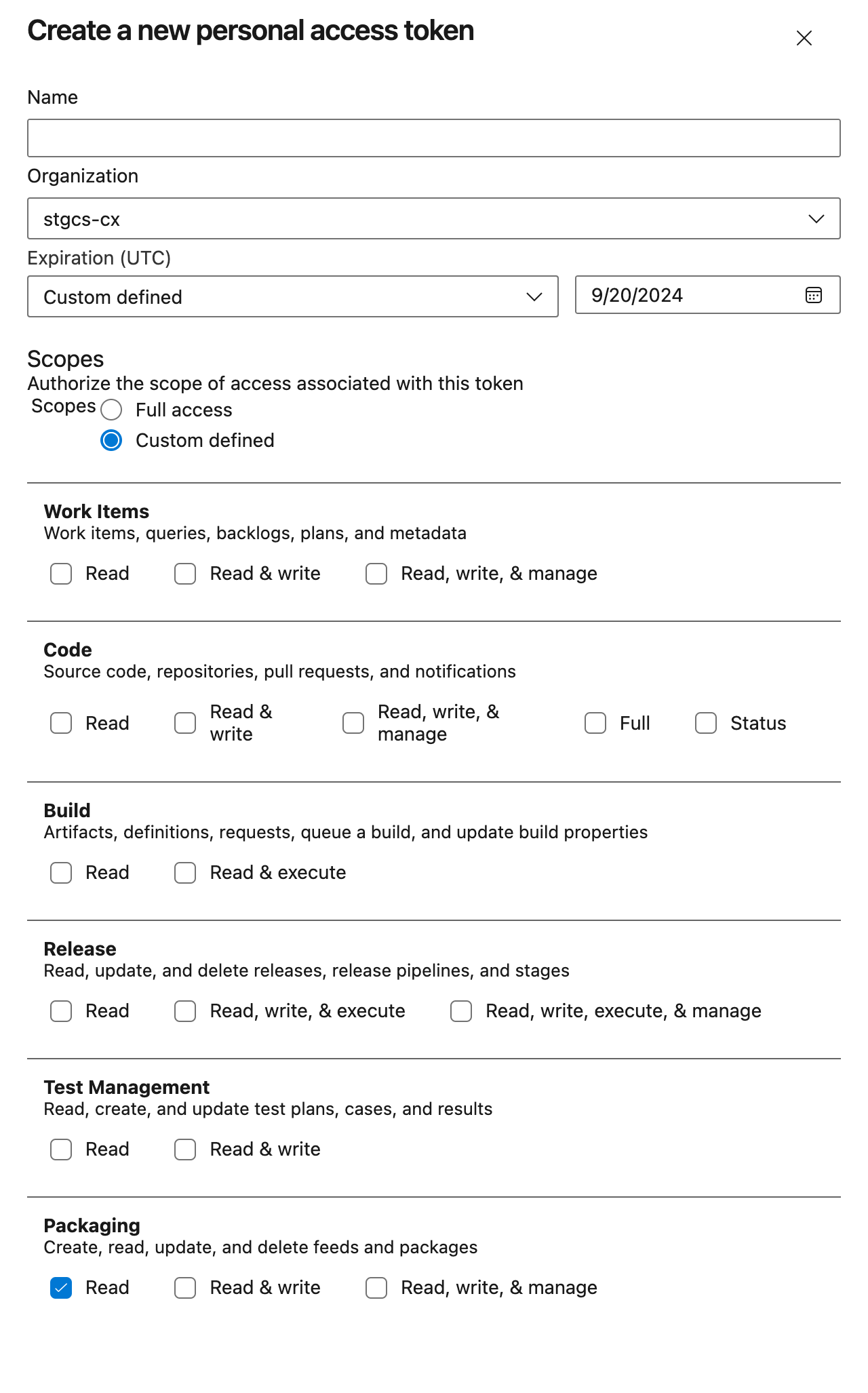
Task: Click the close X icon on the dialog
Action: pos(804,39)
